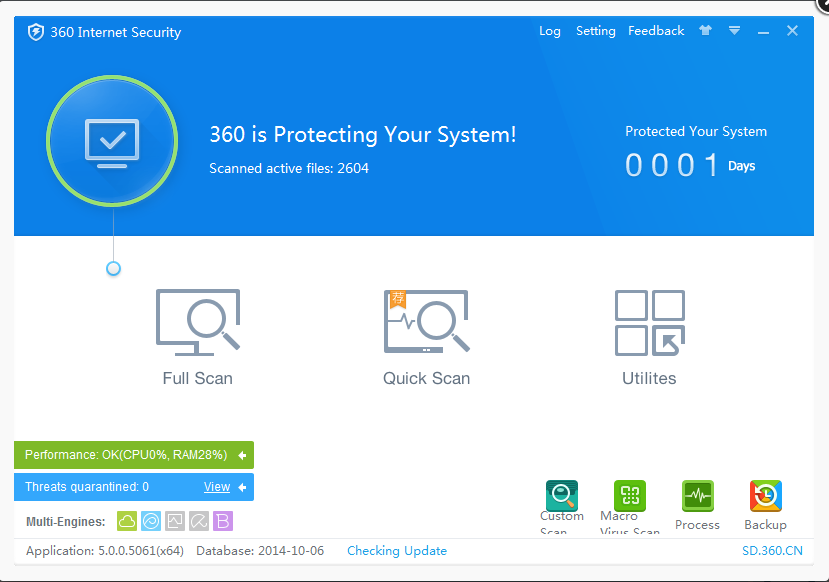This screenshot has height=582, width=829.
Task: Toggle the grey chart engine icon
Action: pos(174,521)
